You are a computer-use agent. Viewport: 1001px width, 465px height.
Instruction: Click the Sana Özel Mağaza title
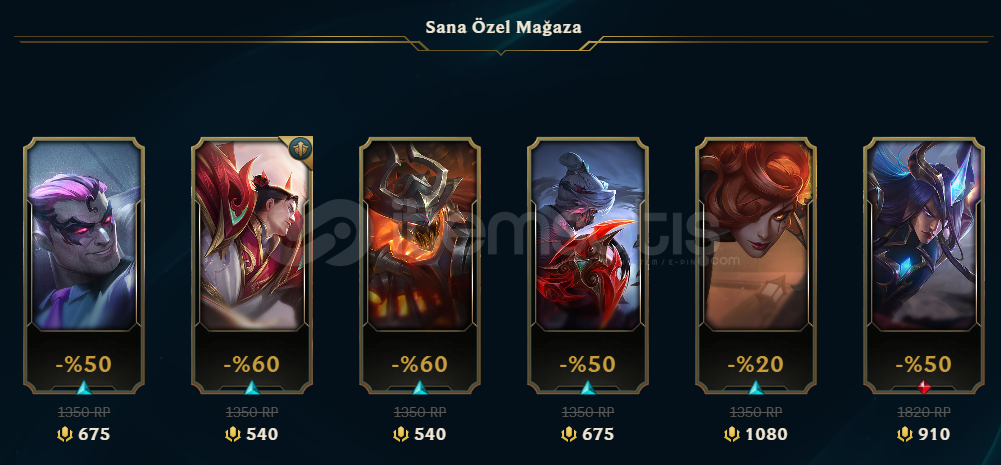pos(504,27)
